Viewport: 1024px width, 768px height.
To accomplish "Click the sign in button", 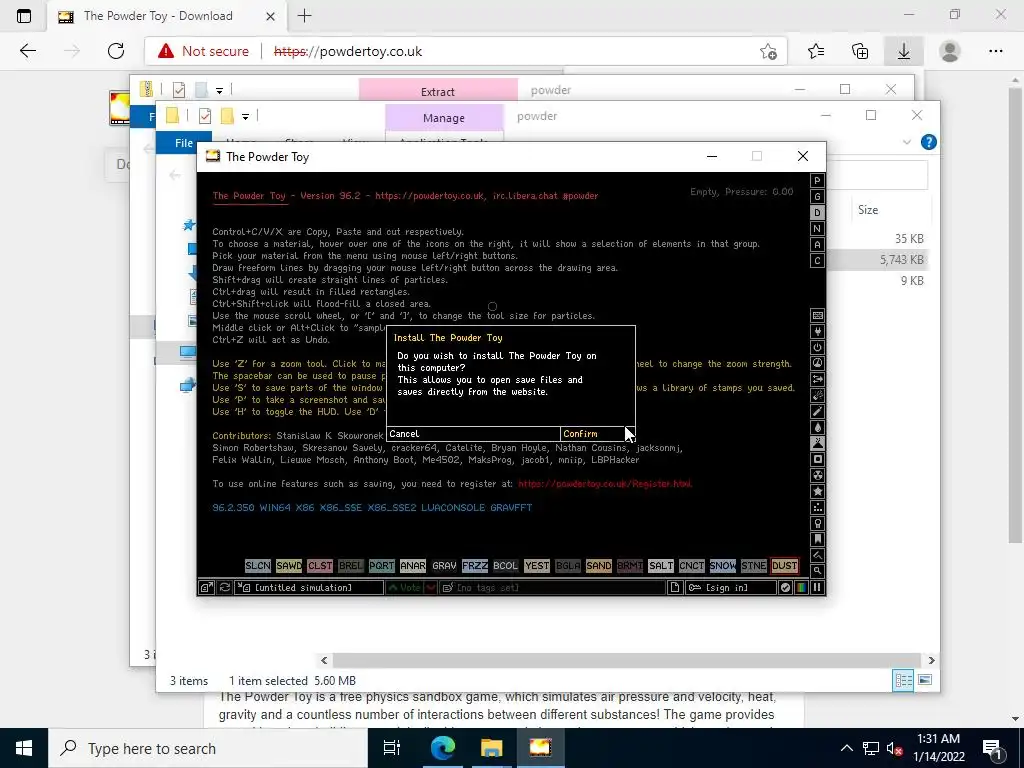I will click(x=731, y=587).
